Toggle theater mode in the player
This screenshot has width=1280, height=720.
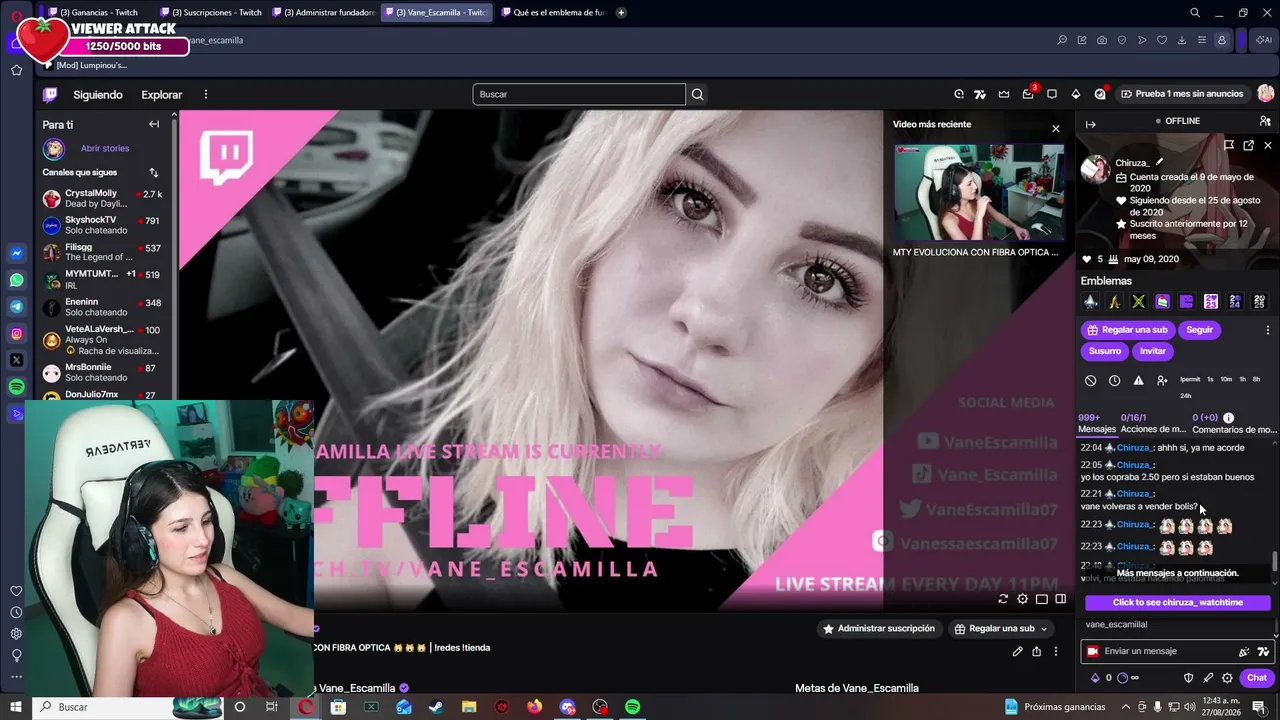(x=1042, y=599)
